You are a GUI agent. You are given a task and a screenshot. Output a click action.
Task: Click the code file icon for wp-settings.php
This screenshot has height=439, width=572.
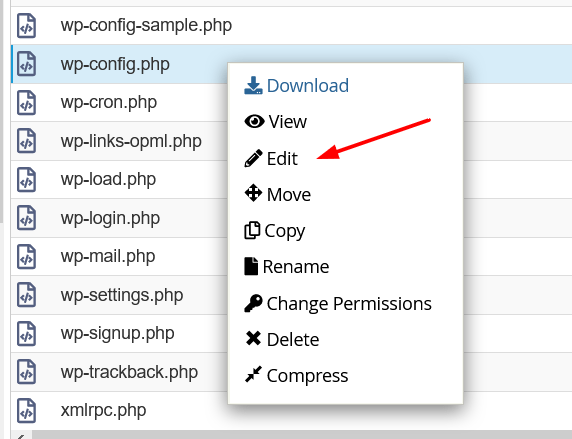coord(27,295)
